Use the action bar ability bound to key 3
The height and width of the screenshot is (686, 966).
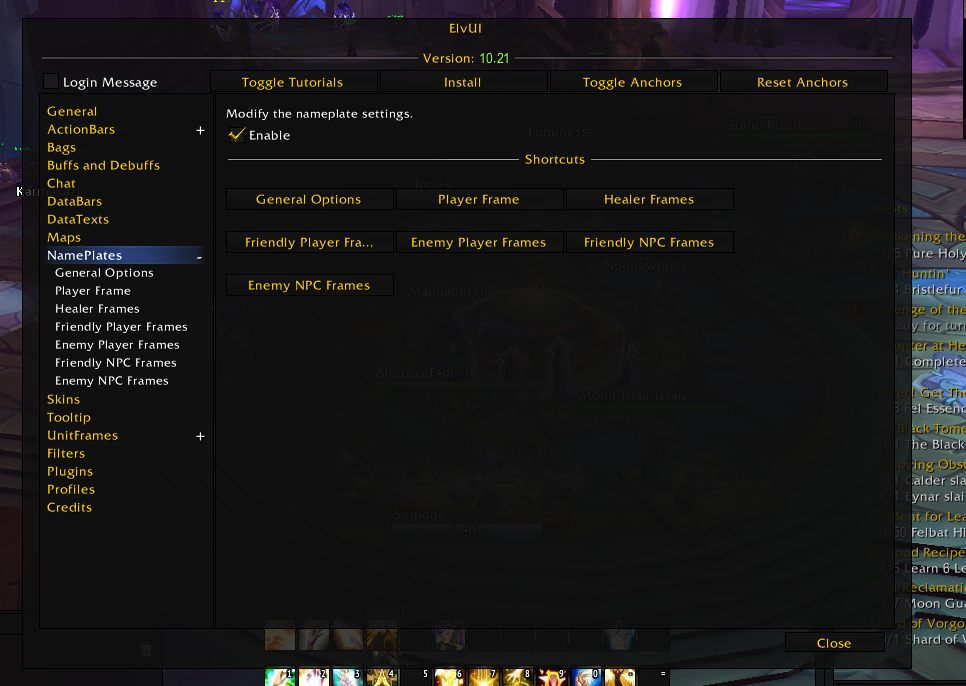pyautogui.click(x=347, y=677)
